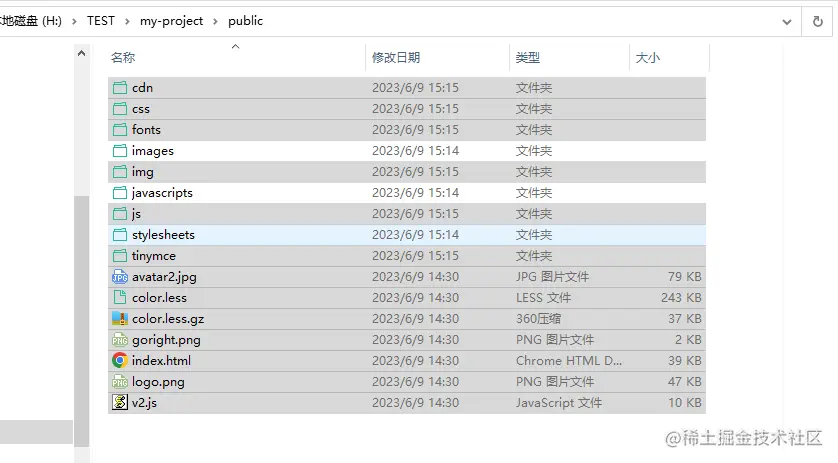Click the JPG icon of avatar2.jpg
This screenshot has width=838, height=463.
(120, 277)
